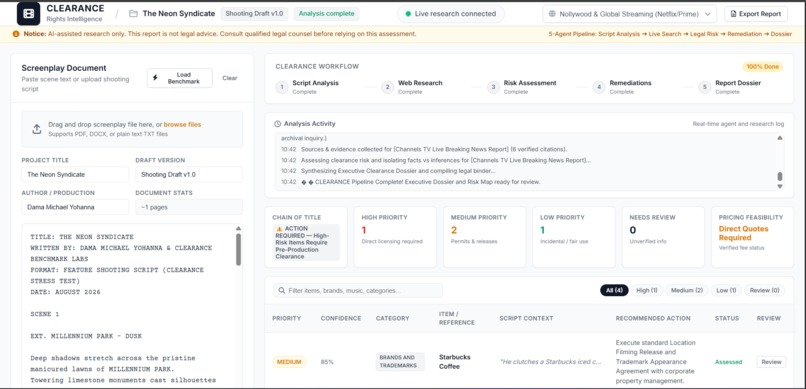This screenshot has height=389, width=806.
Task: Click the Analysis Activity scroll up arrow
Action: 780,138
